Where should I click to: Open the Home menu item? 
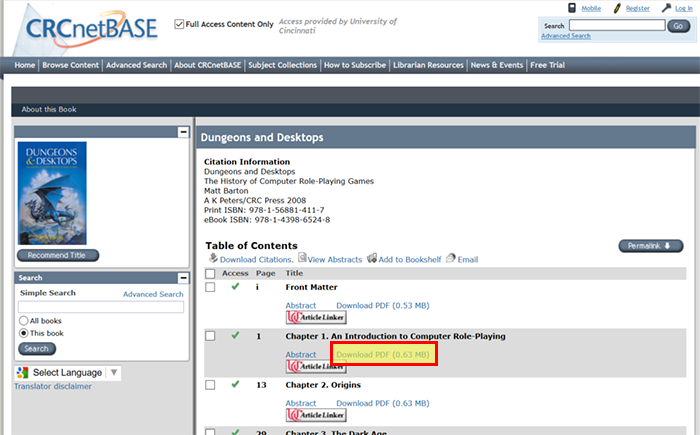25,65
